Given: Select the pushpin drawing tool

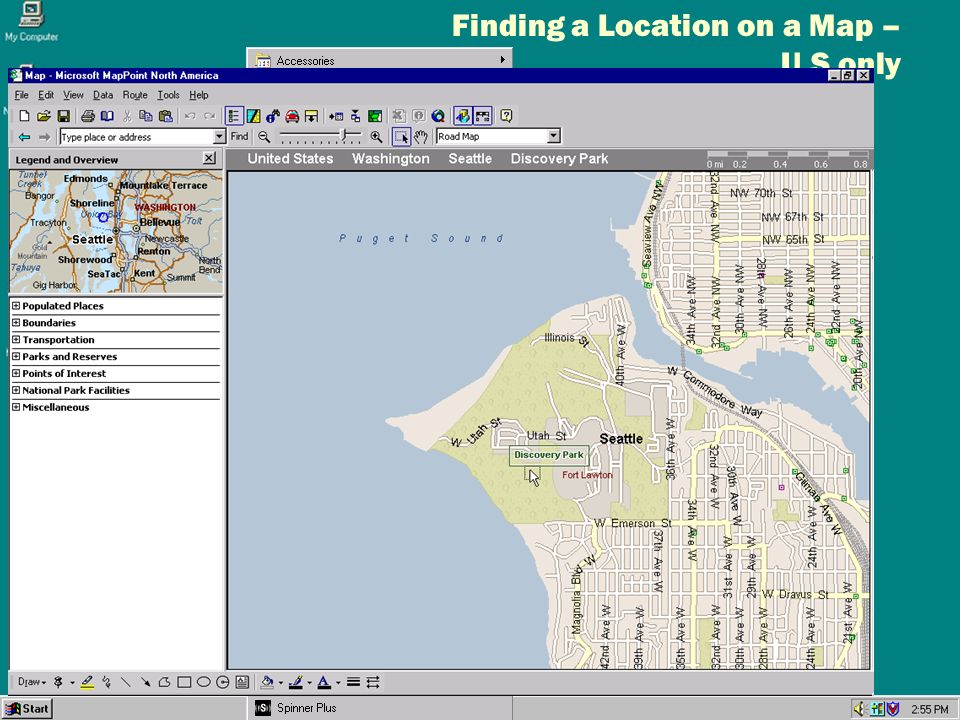Looking at the screenshot, I should pyautogui.click(x=59, y=682).
